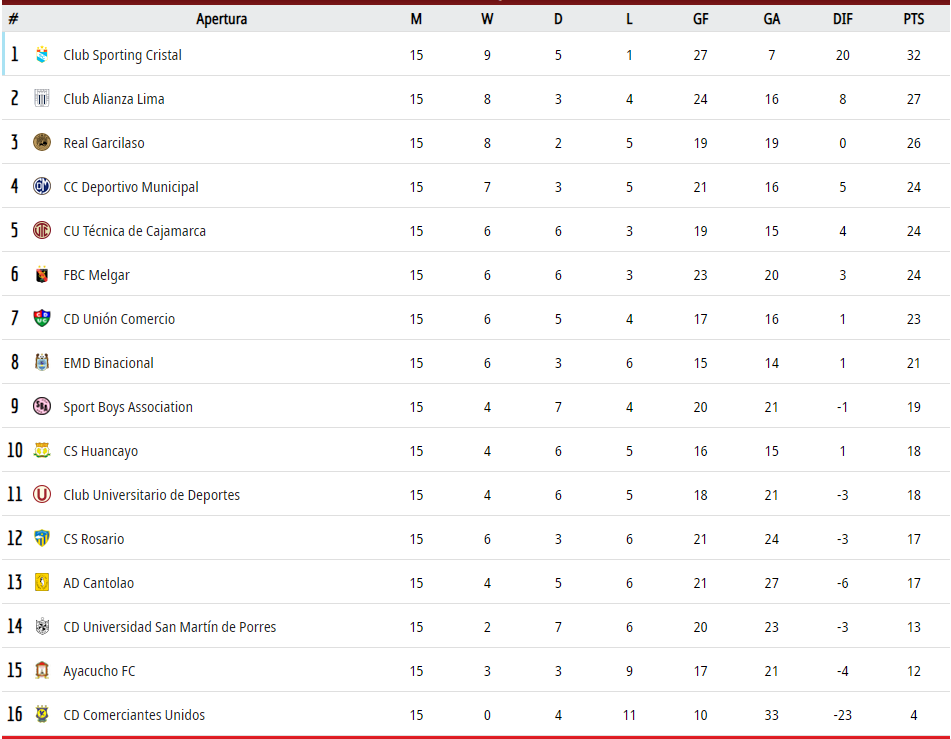951x739 pixels.
Task: Click the AD Cantolao yellow crest
Action: click(x=42, y=582)
